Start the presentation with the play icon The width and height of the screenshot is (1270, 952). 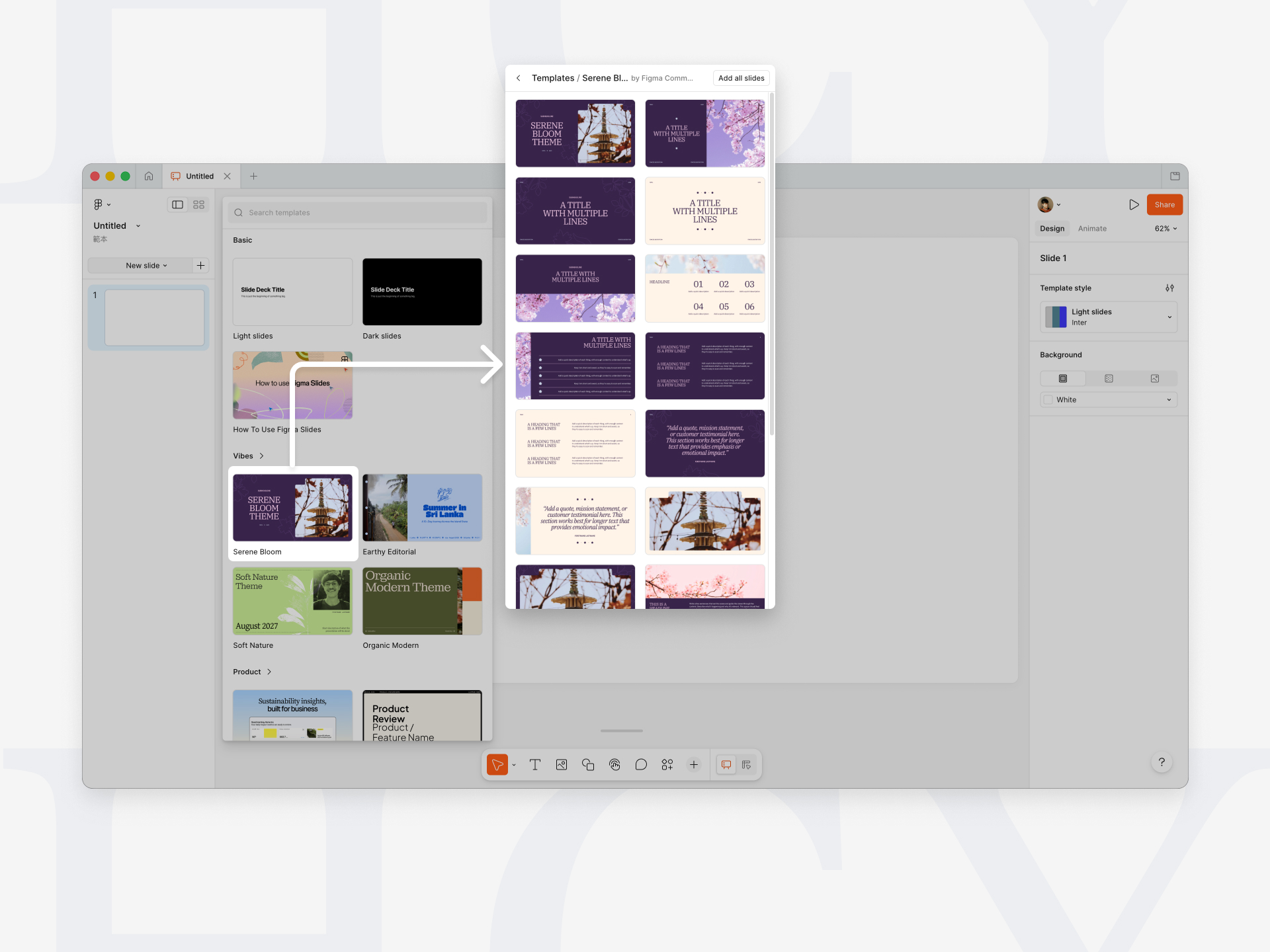(1134, 205)
